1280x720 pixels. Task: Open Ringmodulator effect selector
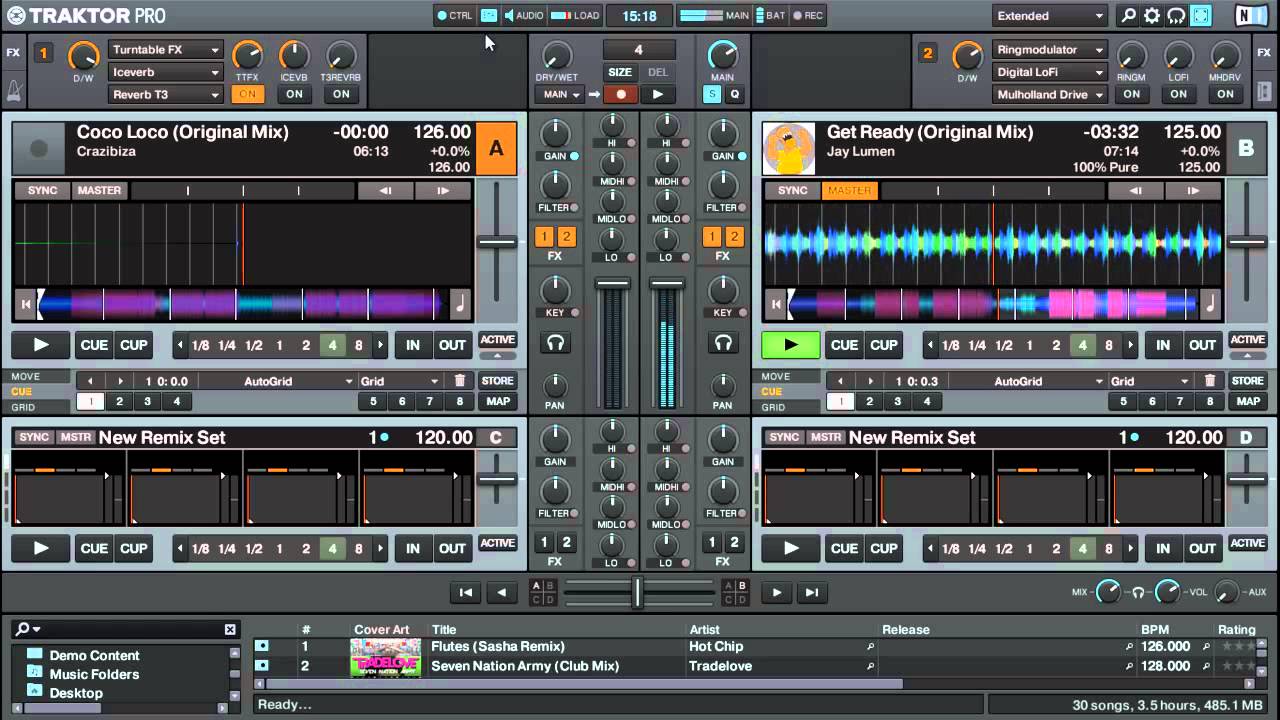[1050, 49]
